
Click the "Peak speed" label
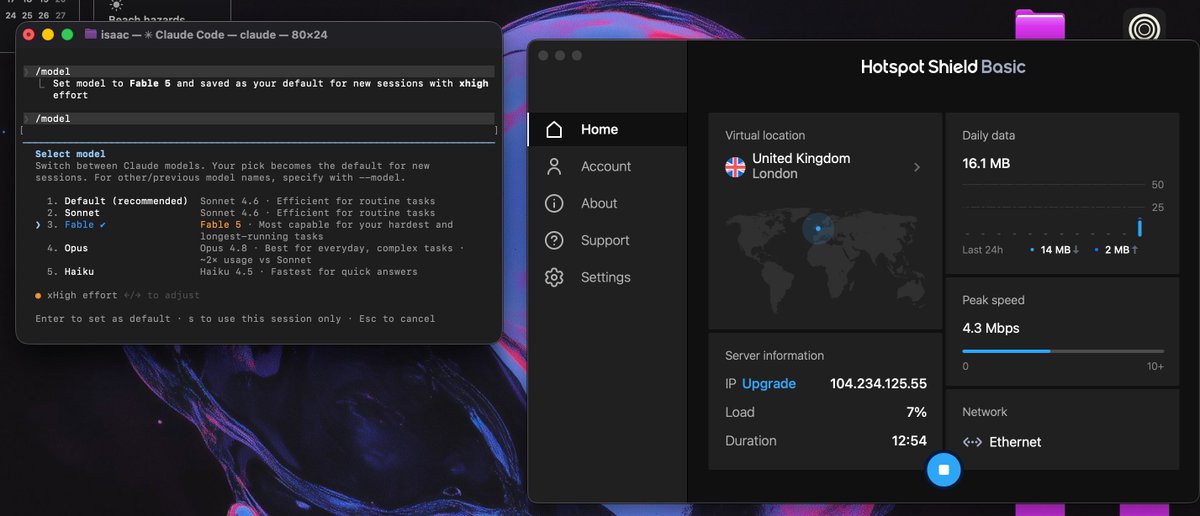tap(993, 300)
